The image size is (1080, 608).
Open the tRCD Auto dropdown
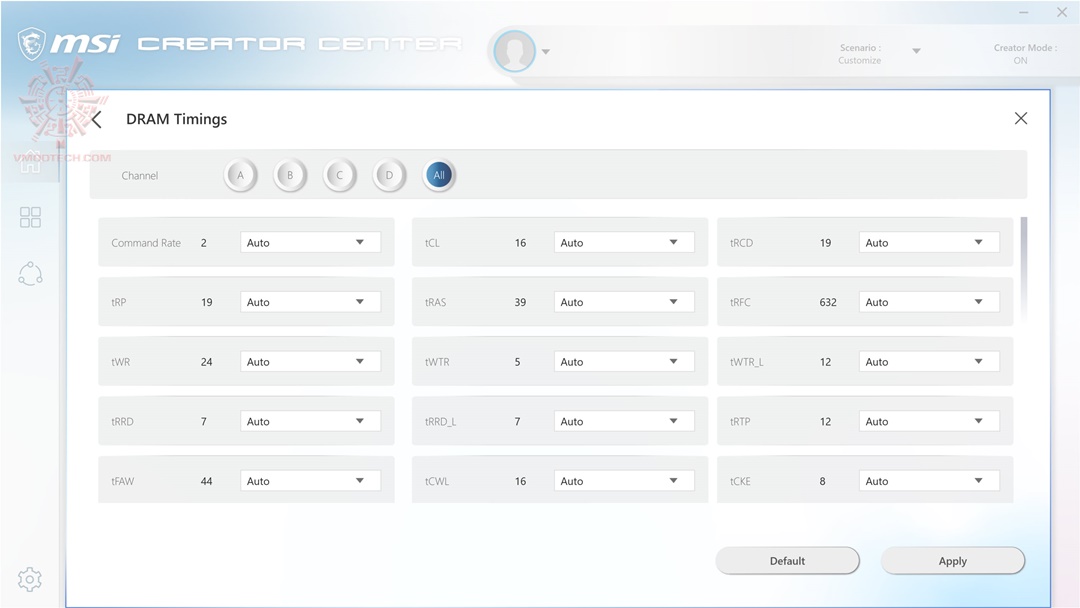coord(929,242)
